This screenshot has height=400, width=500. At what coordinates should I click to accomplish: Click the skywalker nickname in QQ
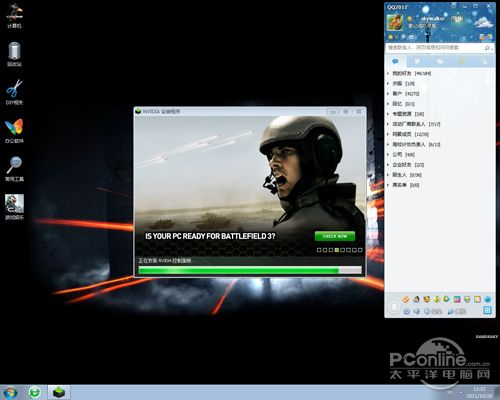pyautogui.click(x=432, y=19)
